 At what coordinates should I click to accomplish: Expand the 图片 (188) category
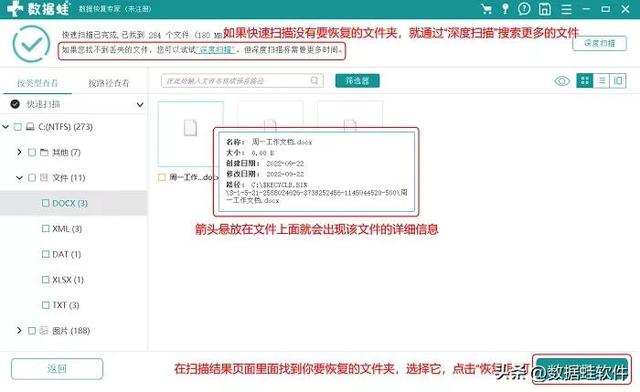[19, 330]
